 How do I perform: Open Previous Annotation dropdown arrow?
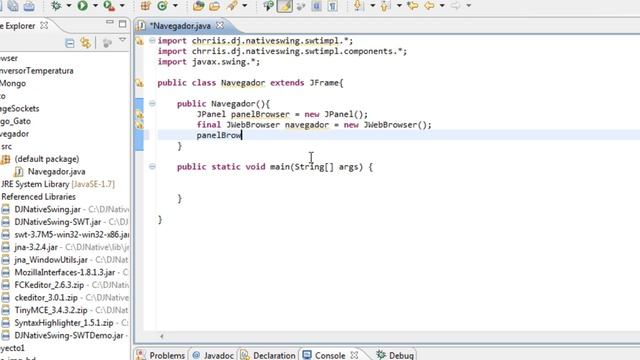399,6
